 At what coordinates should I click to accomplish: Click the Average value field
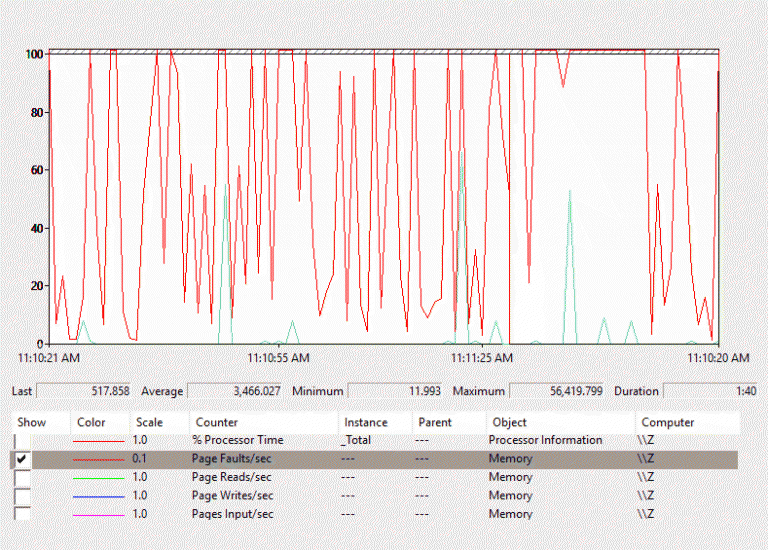[x=237, y=391]
